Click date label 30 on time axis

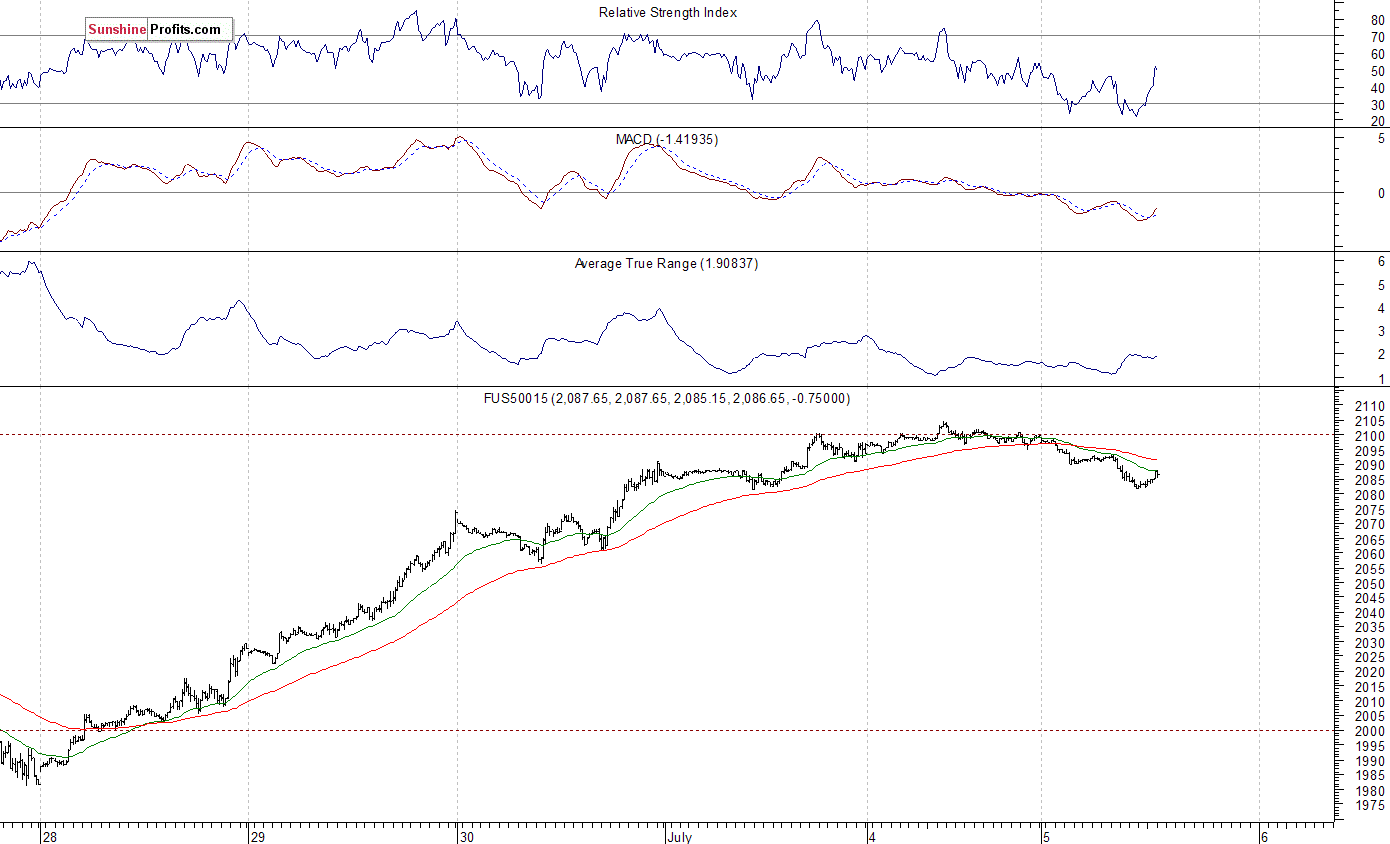click(x=466, y=836)
